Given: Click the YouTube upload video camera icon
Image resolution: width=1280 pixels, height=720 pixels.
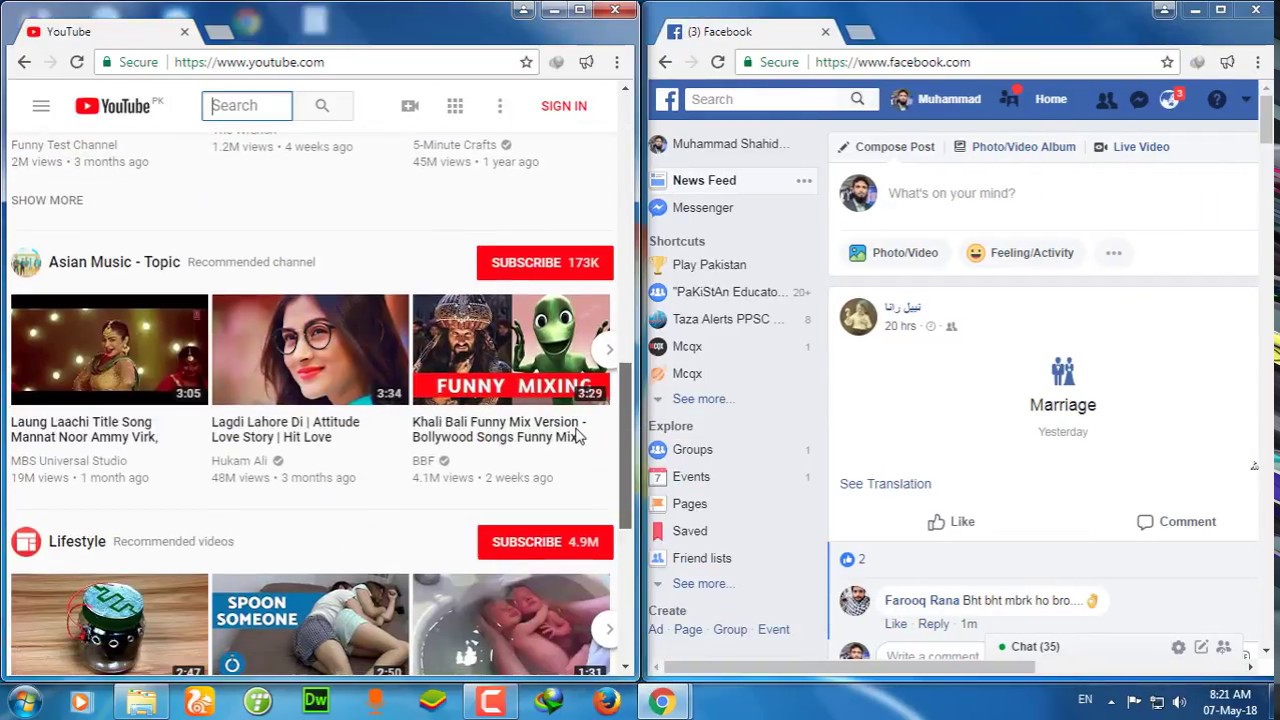Looking at the screenshot, I should (x=410, y=106).
